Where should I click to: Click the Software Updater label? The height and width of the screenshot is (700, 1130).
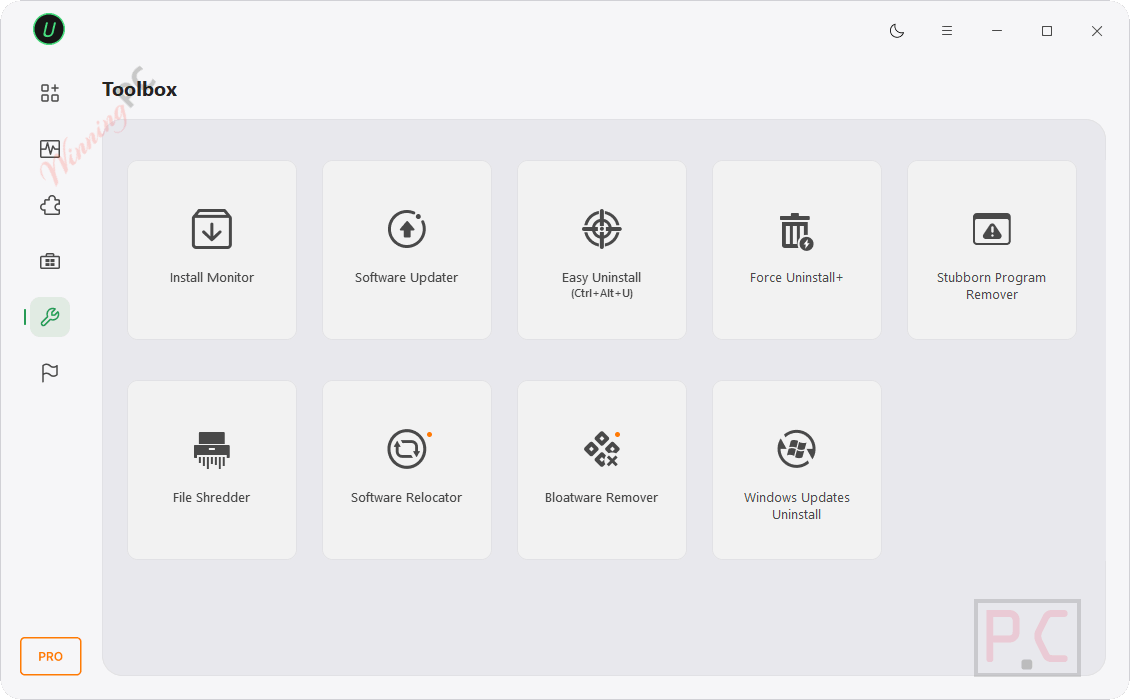[406, 278]
